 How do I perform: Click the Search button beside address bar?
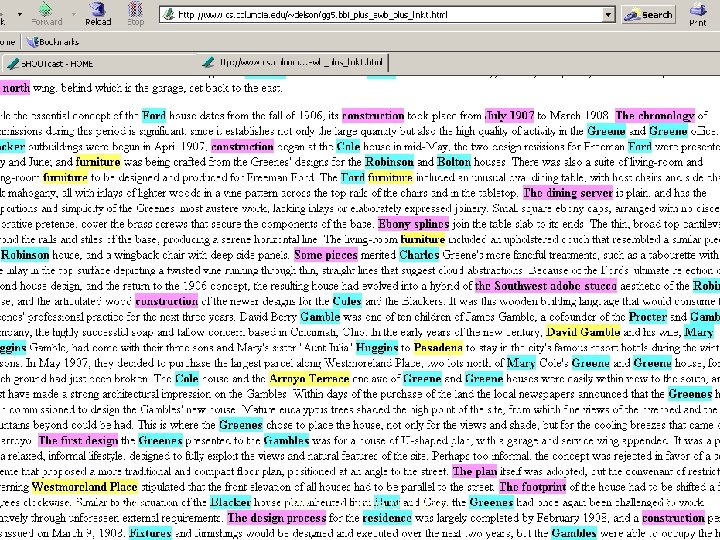649,15
